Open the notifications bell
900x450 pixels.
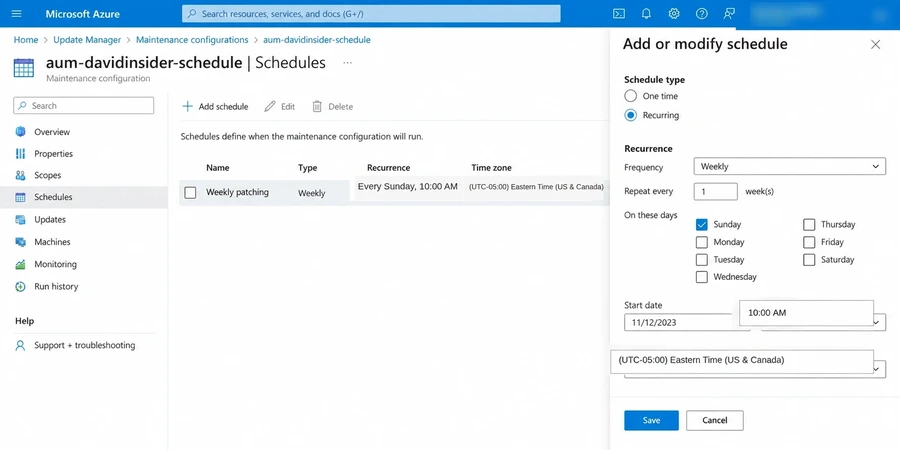tap(646, 14)
